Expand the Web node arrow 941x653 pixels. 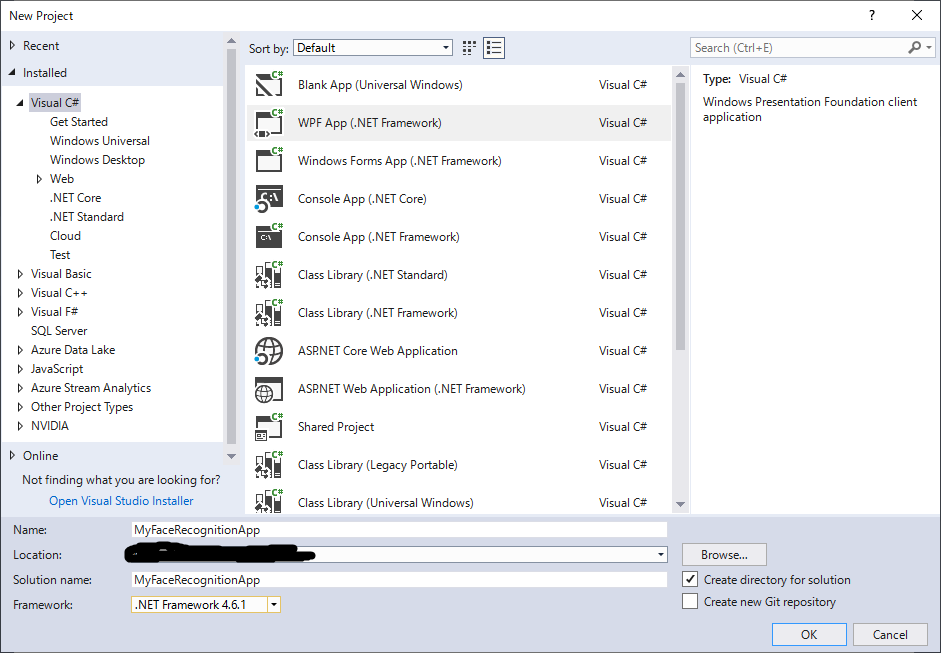pyautogui.click(x=40, y=179)
